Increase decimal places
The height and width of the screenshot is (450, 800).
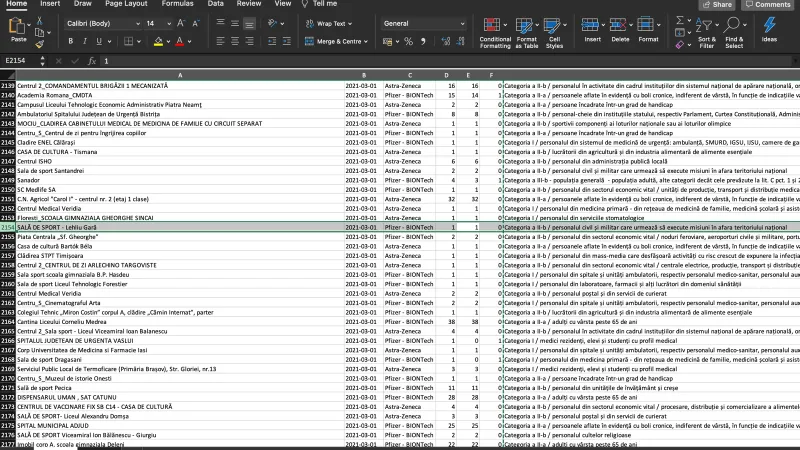(x=446, y=42)
